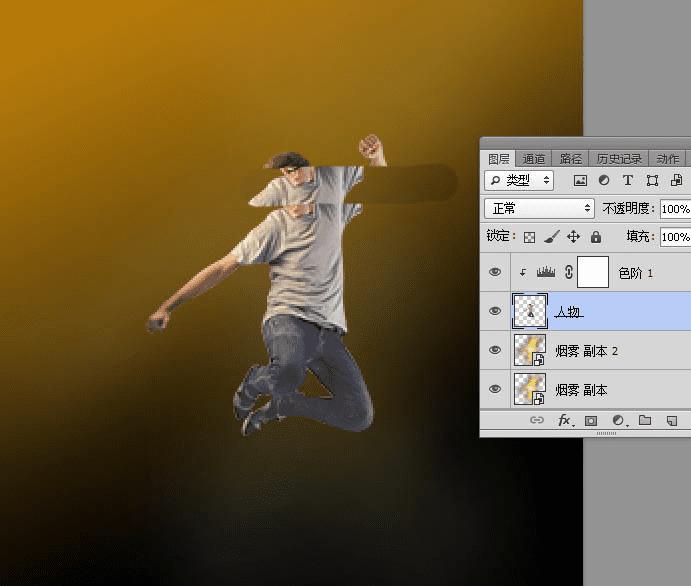Filter layers by pixel image type
Viewport: 691px width, 586px height.
(580, 181)
